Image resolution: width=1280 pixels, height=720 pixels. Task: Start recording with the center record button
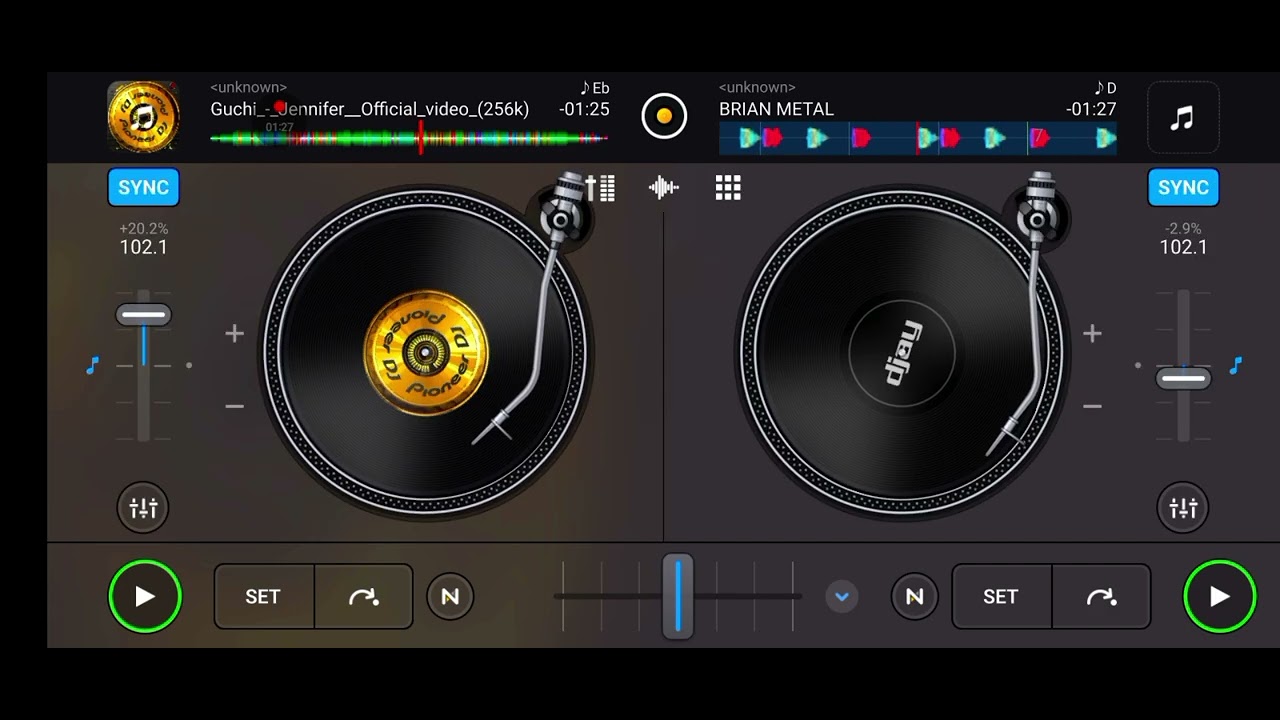(x=664, y=116)
